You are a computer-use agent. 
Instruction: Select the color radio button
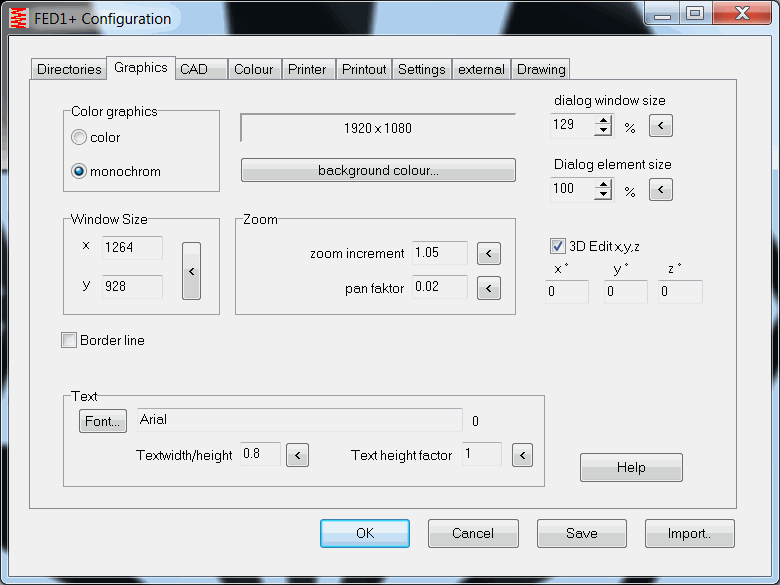click(x=79, y=138)
